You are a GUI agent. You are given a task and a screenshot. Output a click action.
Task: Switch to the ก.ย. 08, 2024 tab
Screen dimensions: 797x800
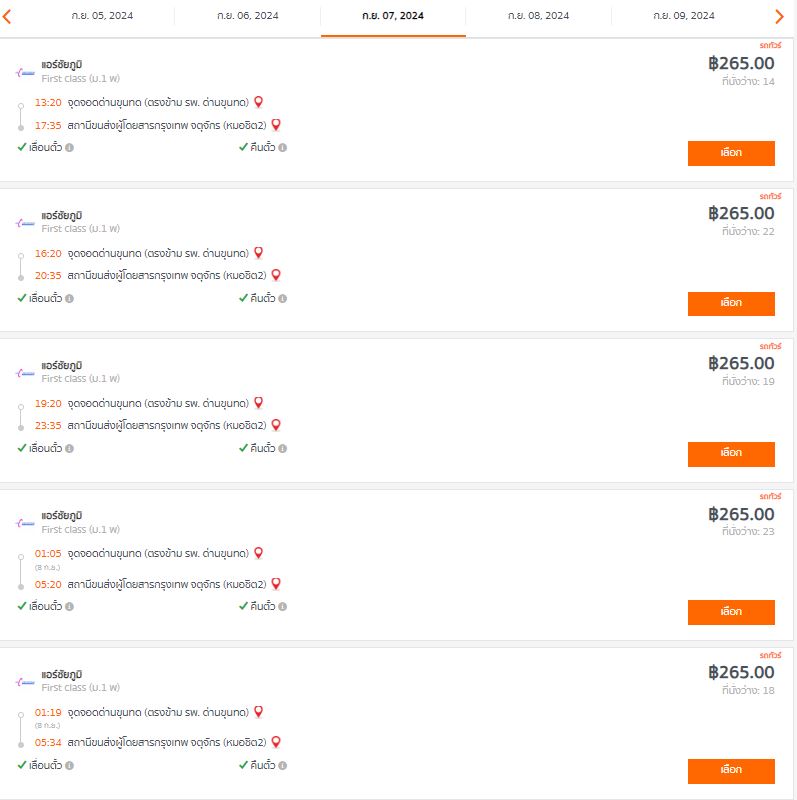tap(538, 16)
